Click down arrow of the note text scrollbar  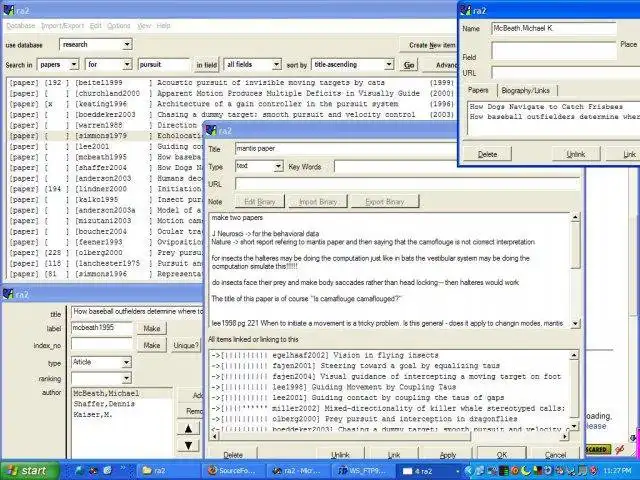575,323
